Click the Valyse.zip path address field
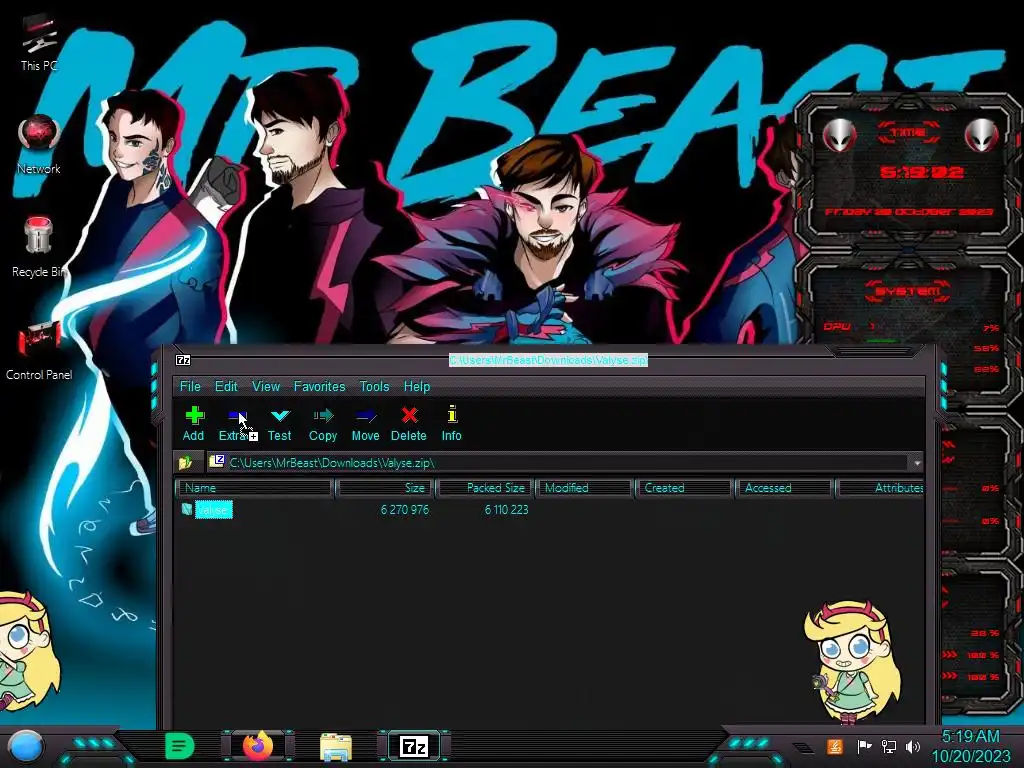This screenshot has width=1024, height=768. coord(558,462)
